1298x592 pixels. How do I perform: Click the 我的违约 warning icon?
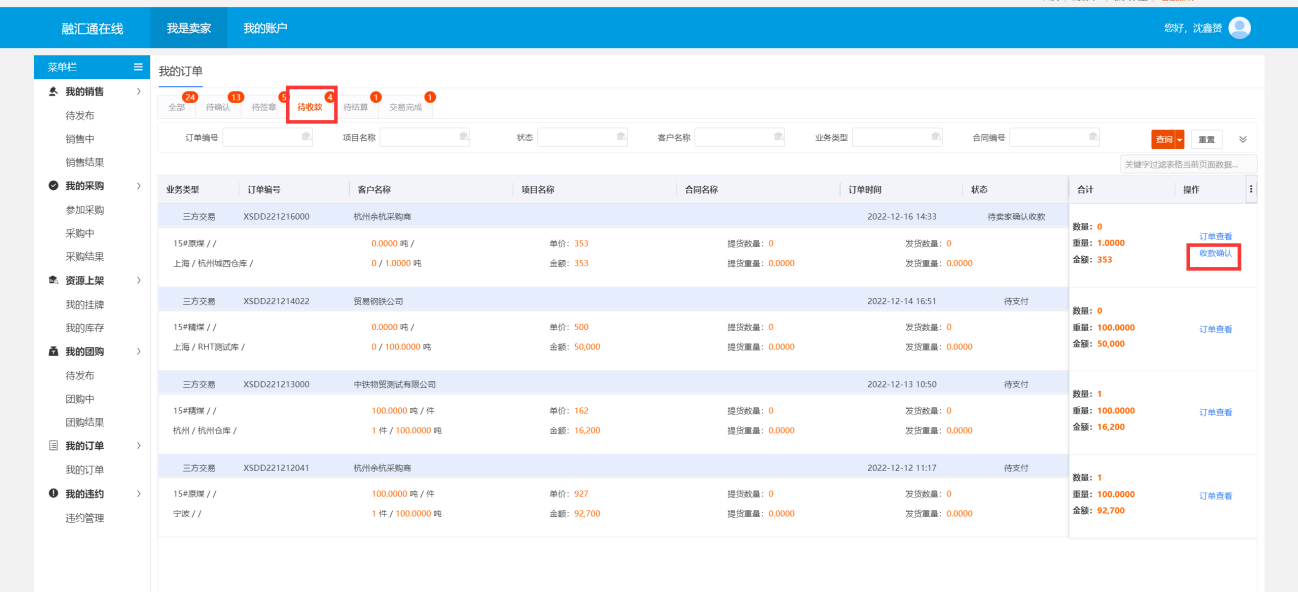(x=53, y=494)
